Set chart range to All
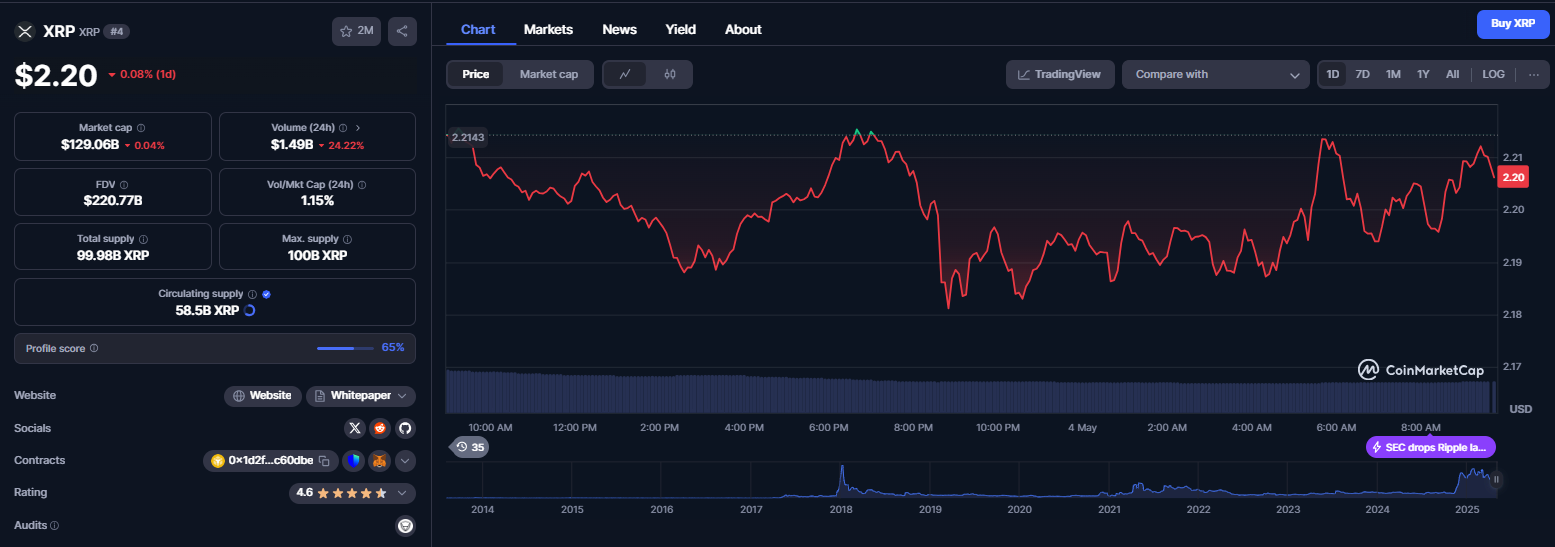 (1452, 74)
